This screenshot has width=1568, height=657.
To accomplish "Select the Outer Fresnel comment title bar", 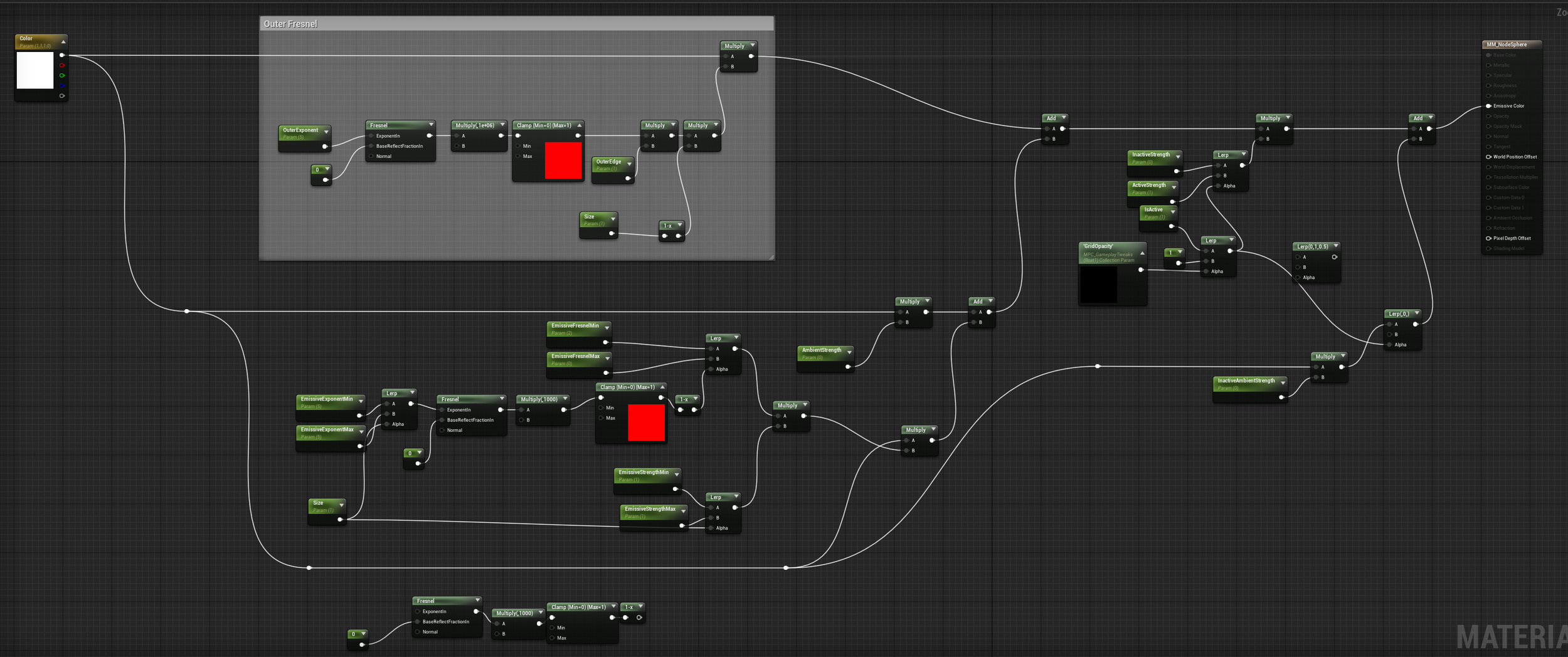I will [x=517, y=24].
